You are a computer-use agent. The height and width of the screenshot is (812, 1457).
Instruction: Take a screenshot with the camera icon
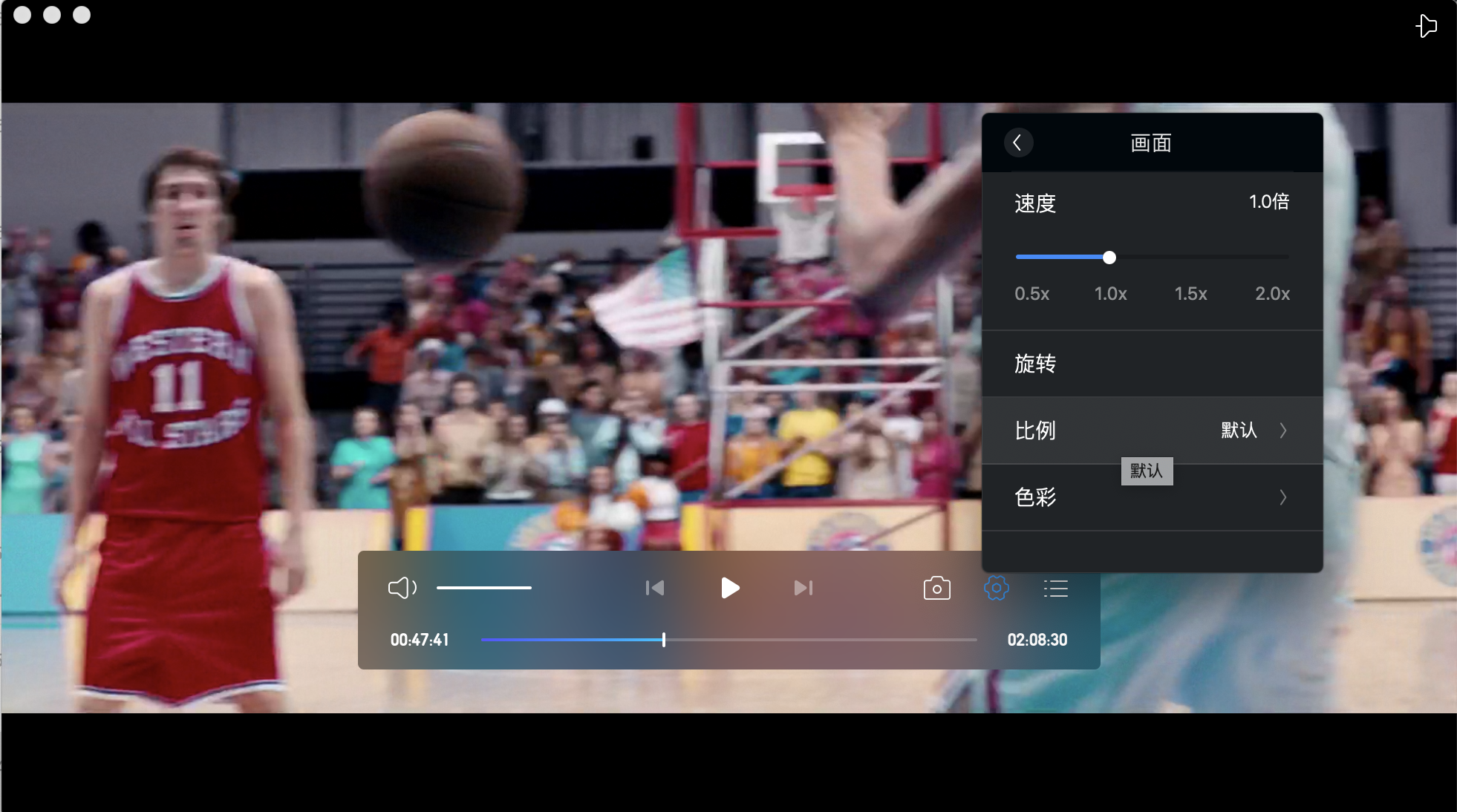tap(937, 589)
